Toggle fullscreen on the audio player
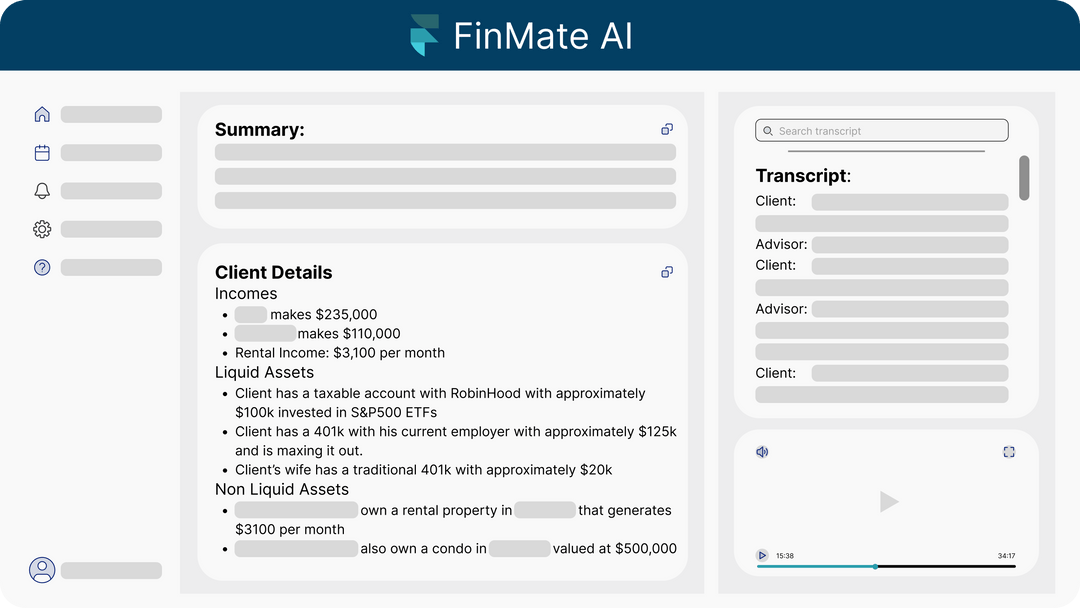The width and height of the screenshot is (1080, 608). pos(1009,451)
